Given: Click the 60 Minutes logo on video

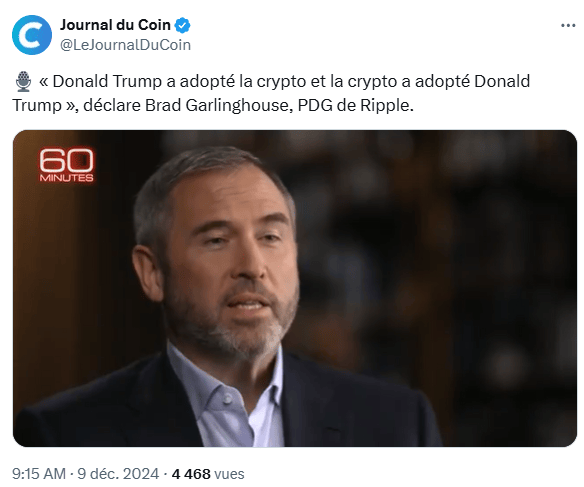Looking at the screenshot, I should coord(66,165).
